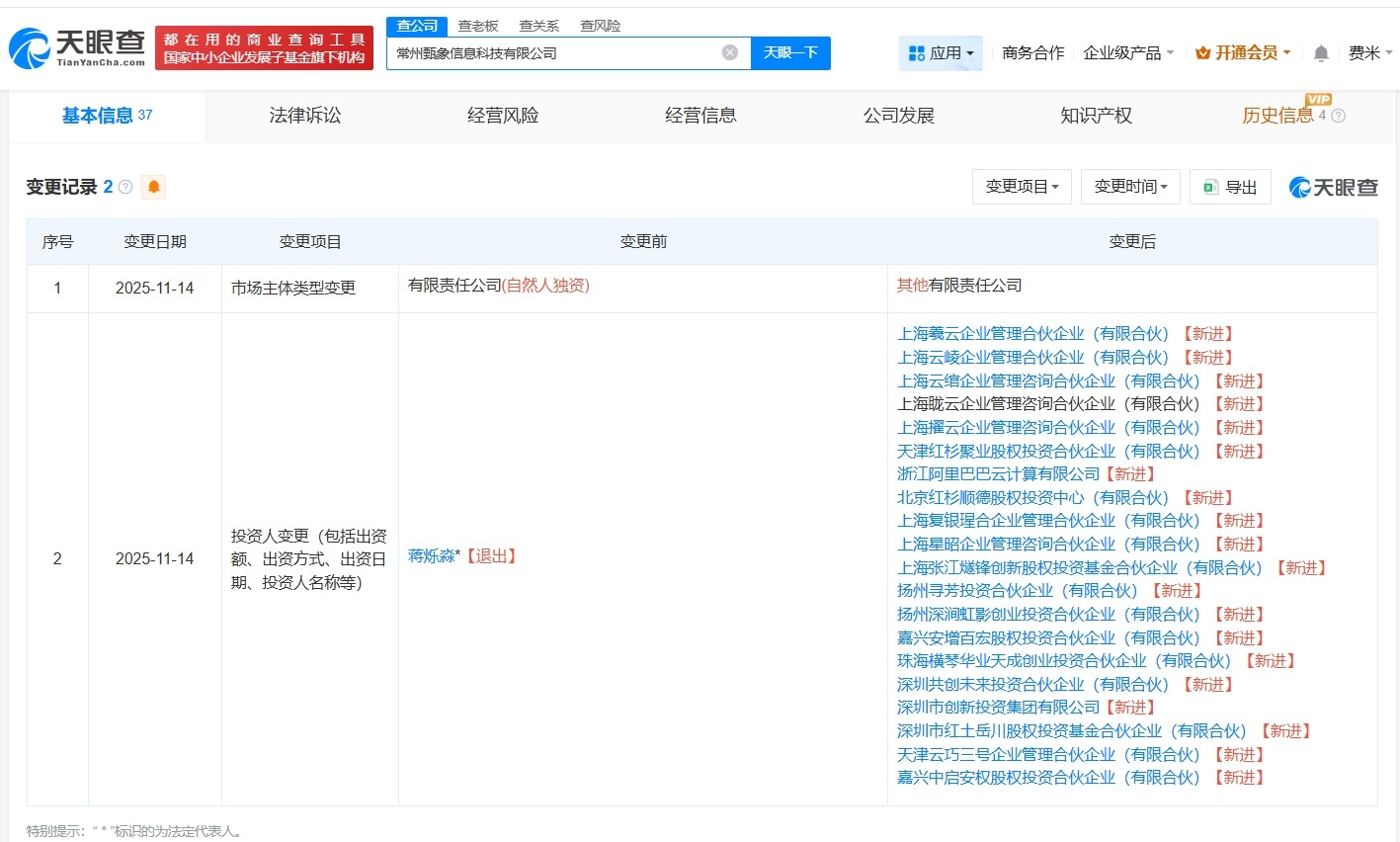Click the orange bell icon beside 变更记录
The image size is (1400, 842).
153,187
